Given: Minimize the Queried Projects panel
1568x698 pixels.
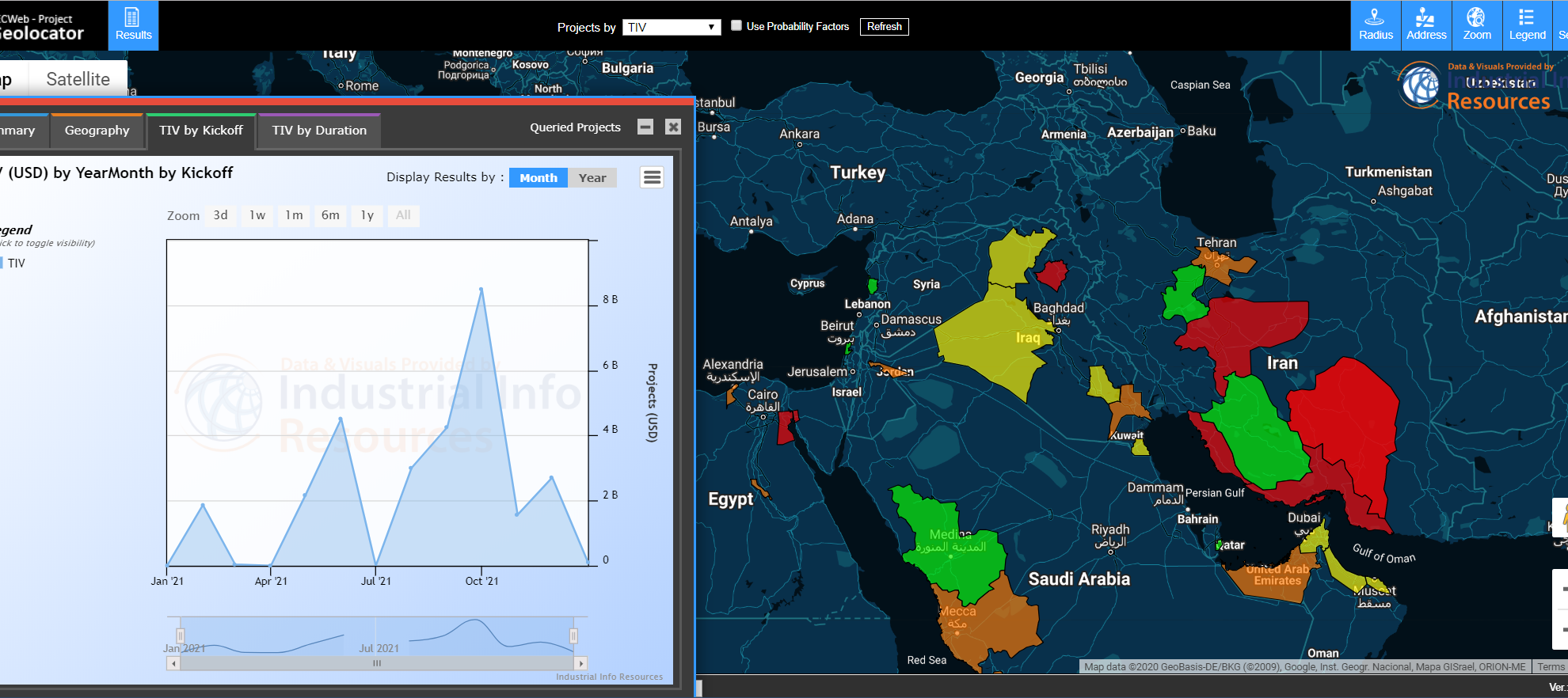Looking at the screenshot, I should tap(645, 127).
